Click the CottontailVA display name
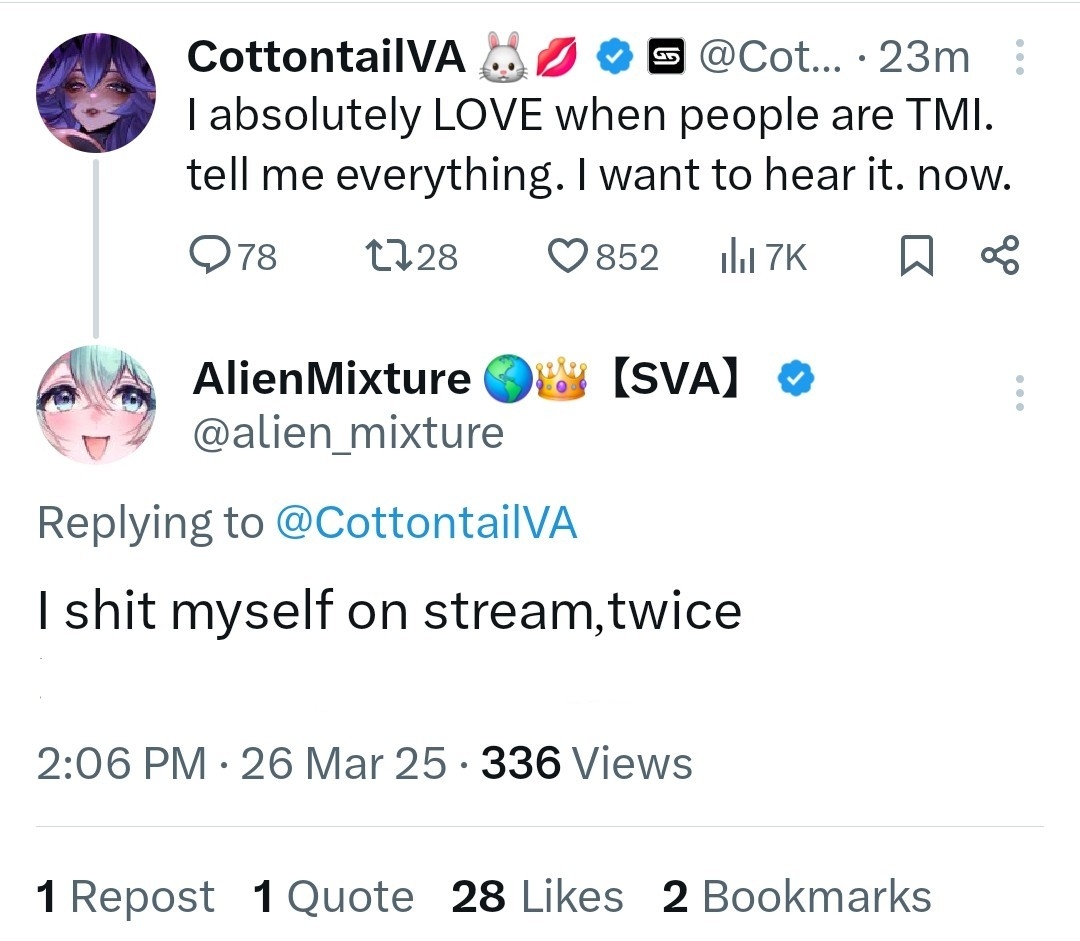 pos(326,56)
